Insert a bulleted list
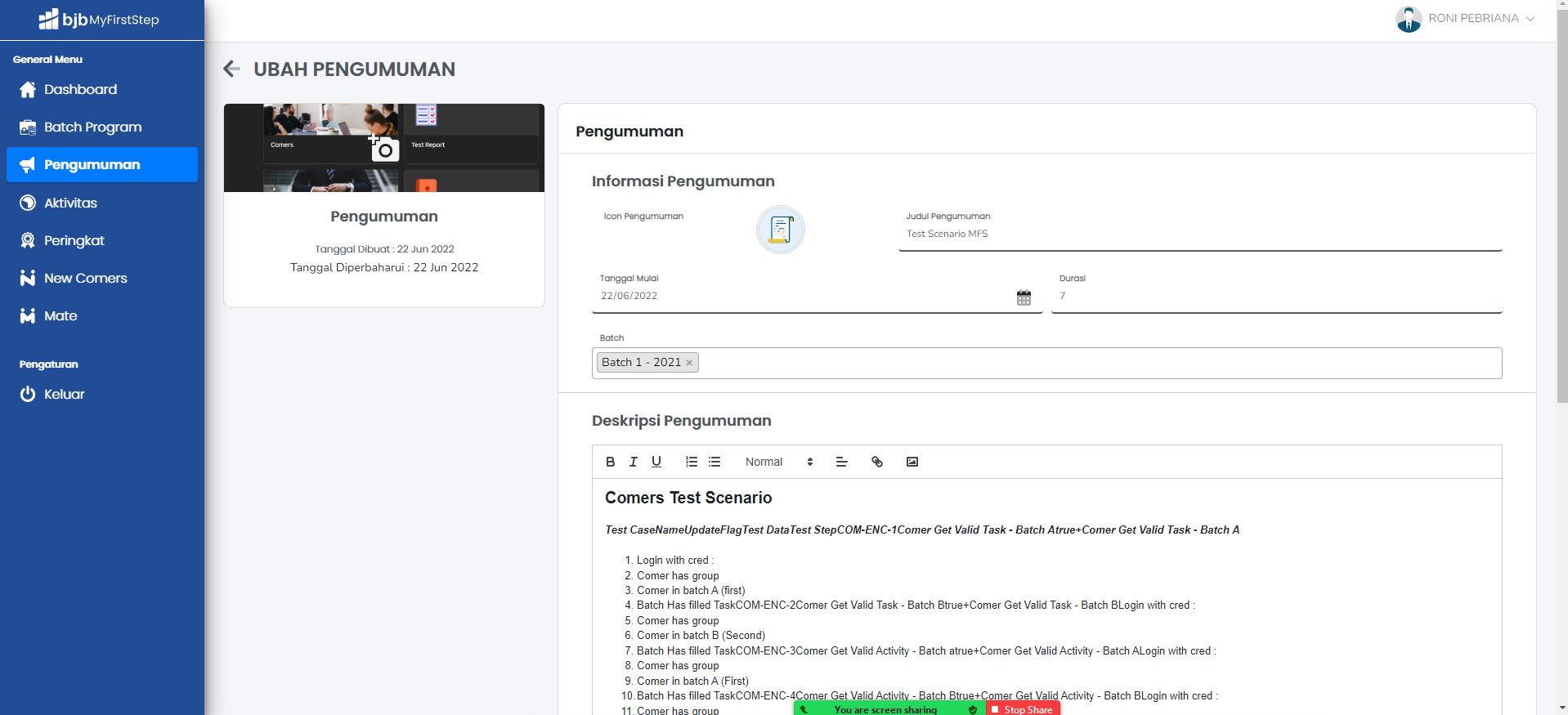 (715, 462)
